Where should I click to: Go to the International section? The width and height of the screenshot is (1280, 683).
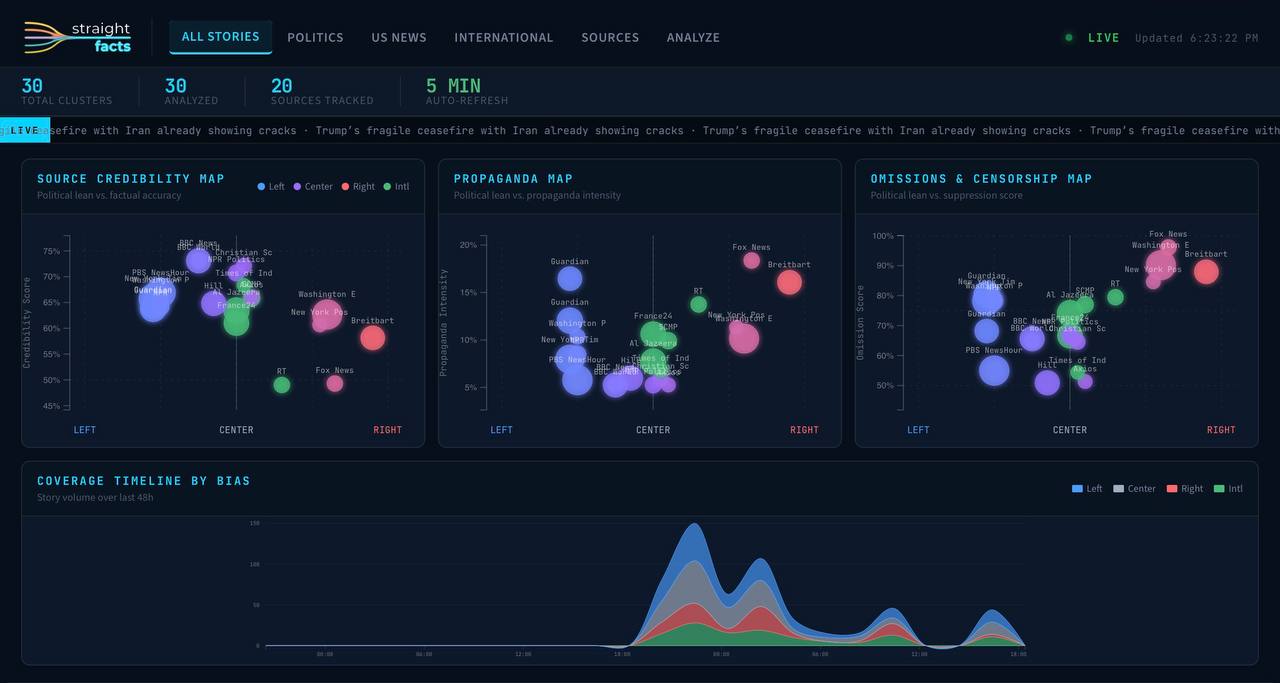503,38
